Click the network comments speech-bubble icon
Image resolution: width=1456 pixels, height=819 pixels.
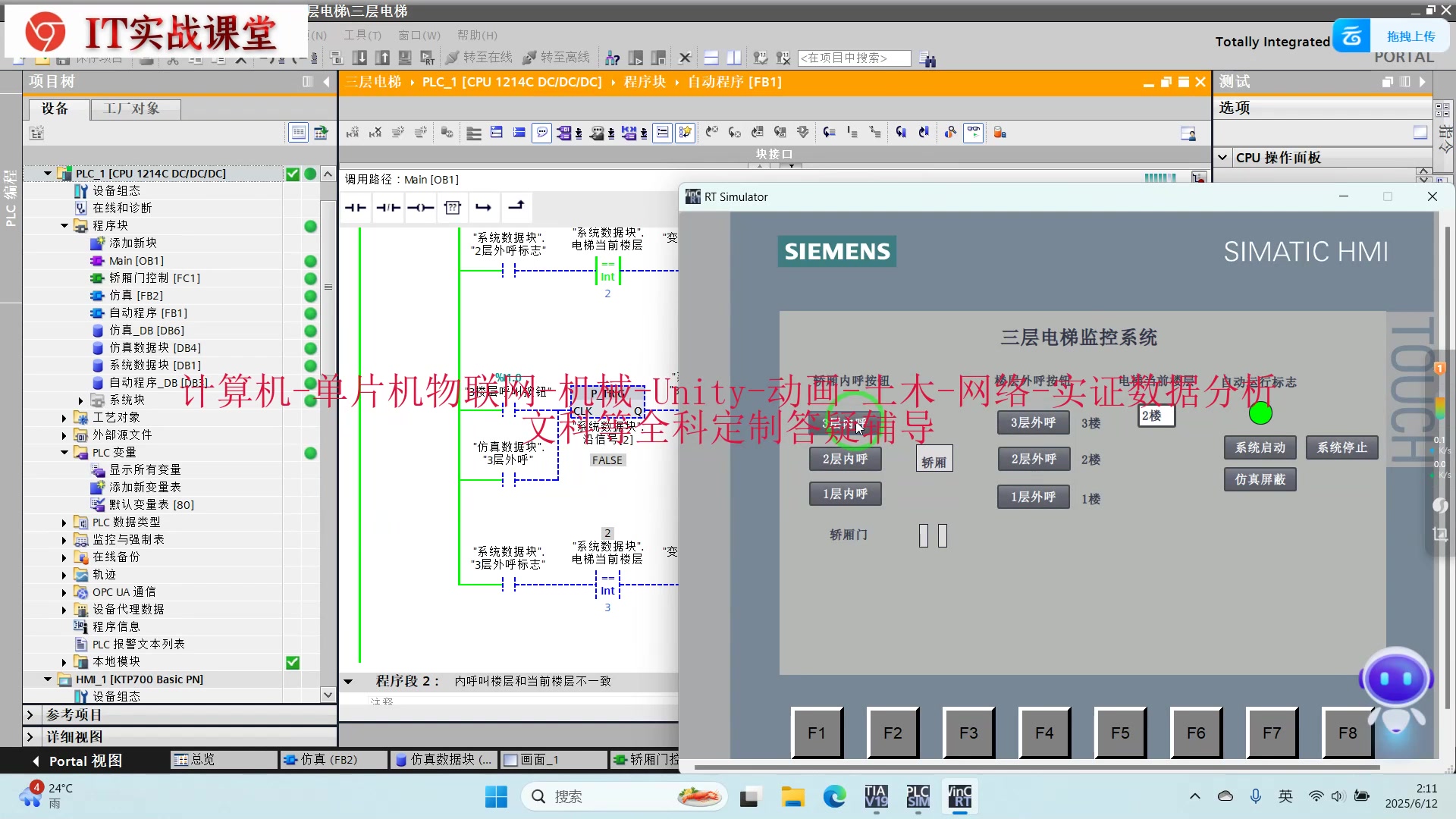[x=542, y=133]
